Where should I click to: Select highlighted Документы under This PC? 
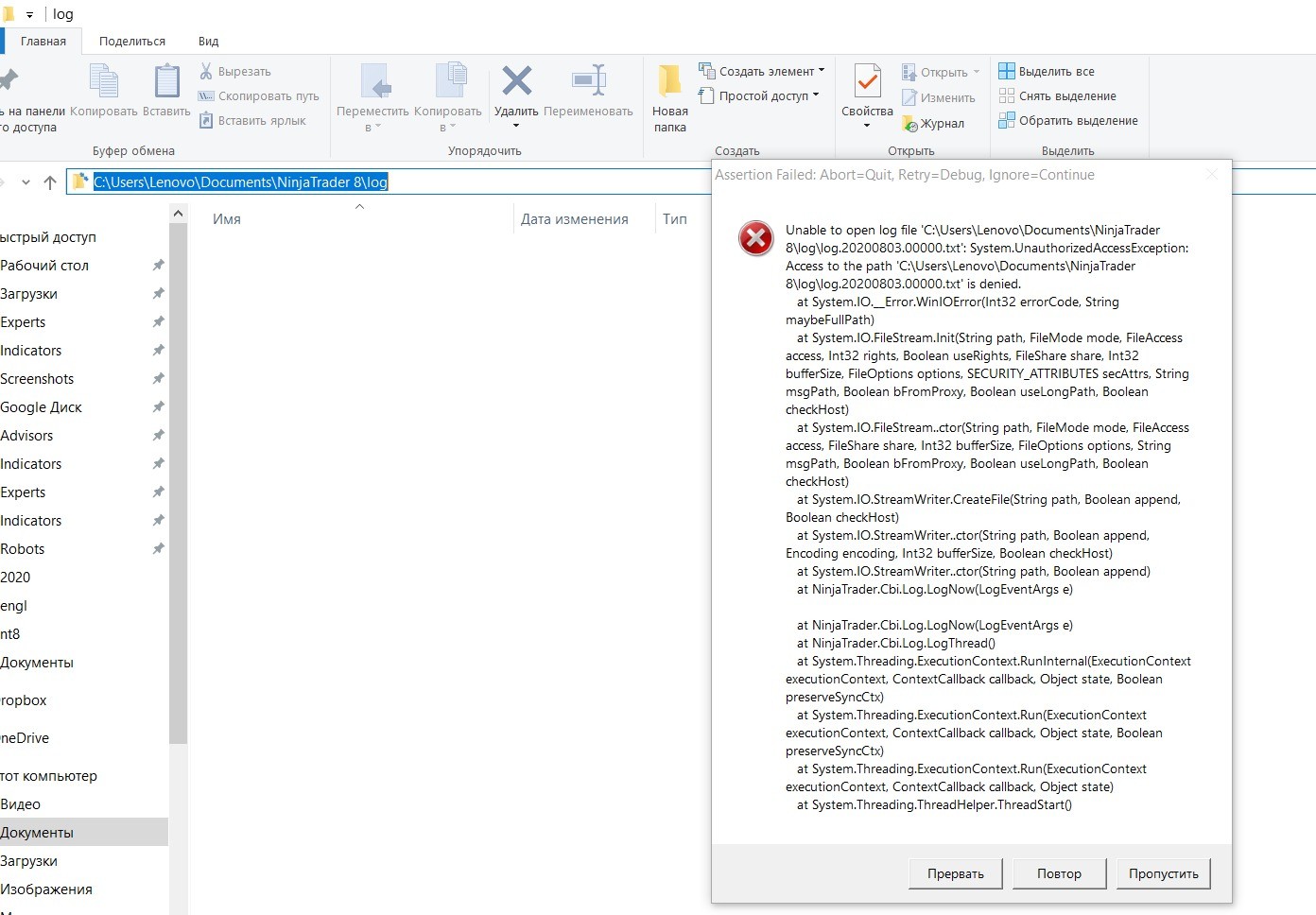(x=82, y=833)
